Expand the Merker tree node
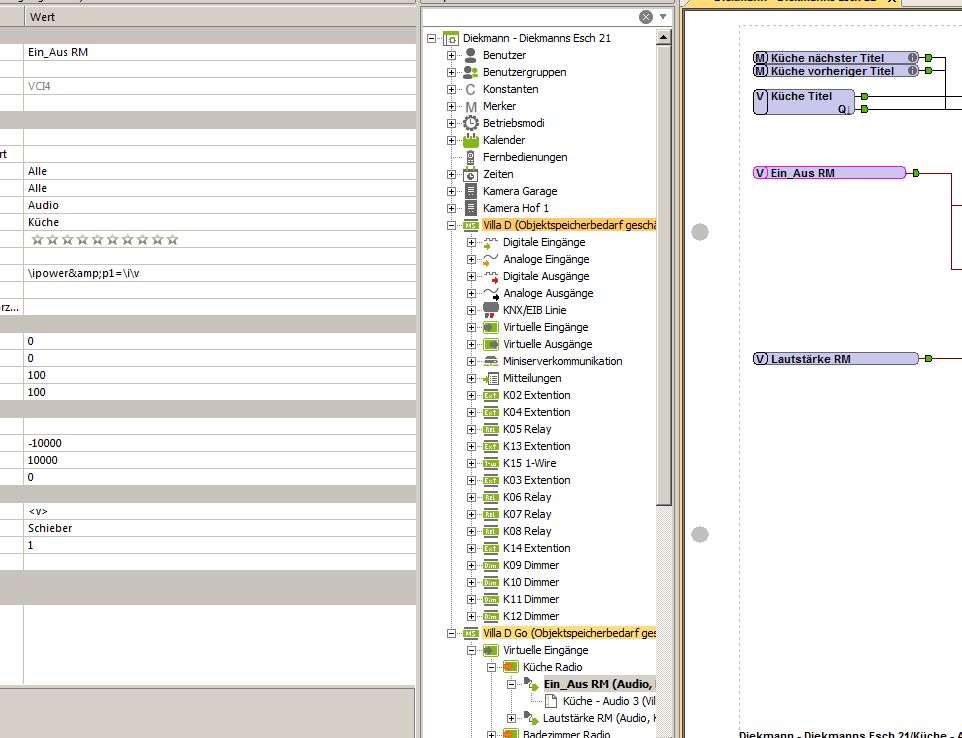 [452, 106]
